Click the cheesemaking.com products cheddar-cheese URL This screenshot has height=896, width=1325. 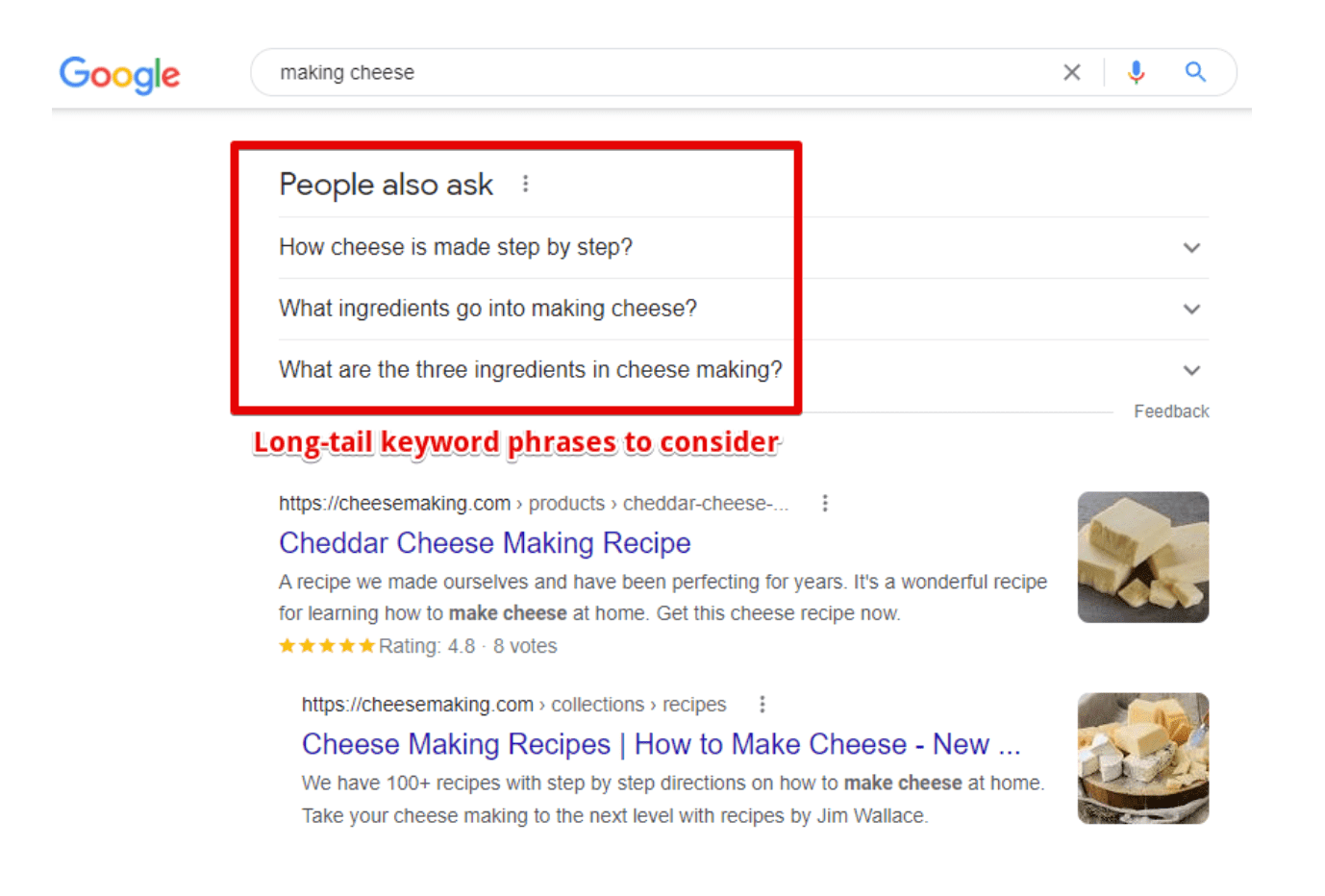534,504
